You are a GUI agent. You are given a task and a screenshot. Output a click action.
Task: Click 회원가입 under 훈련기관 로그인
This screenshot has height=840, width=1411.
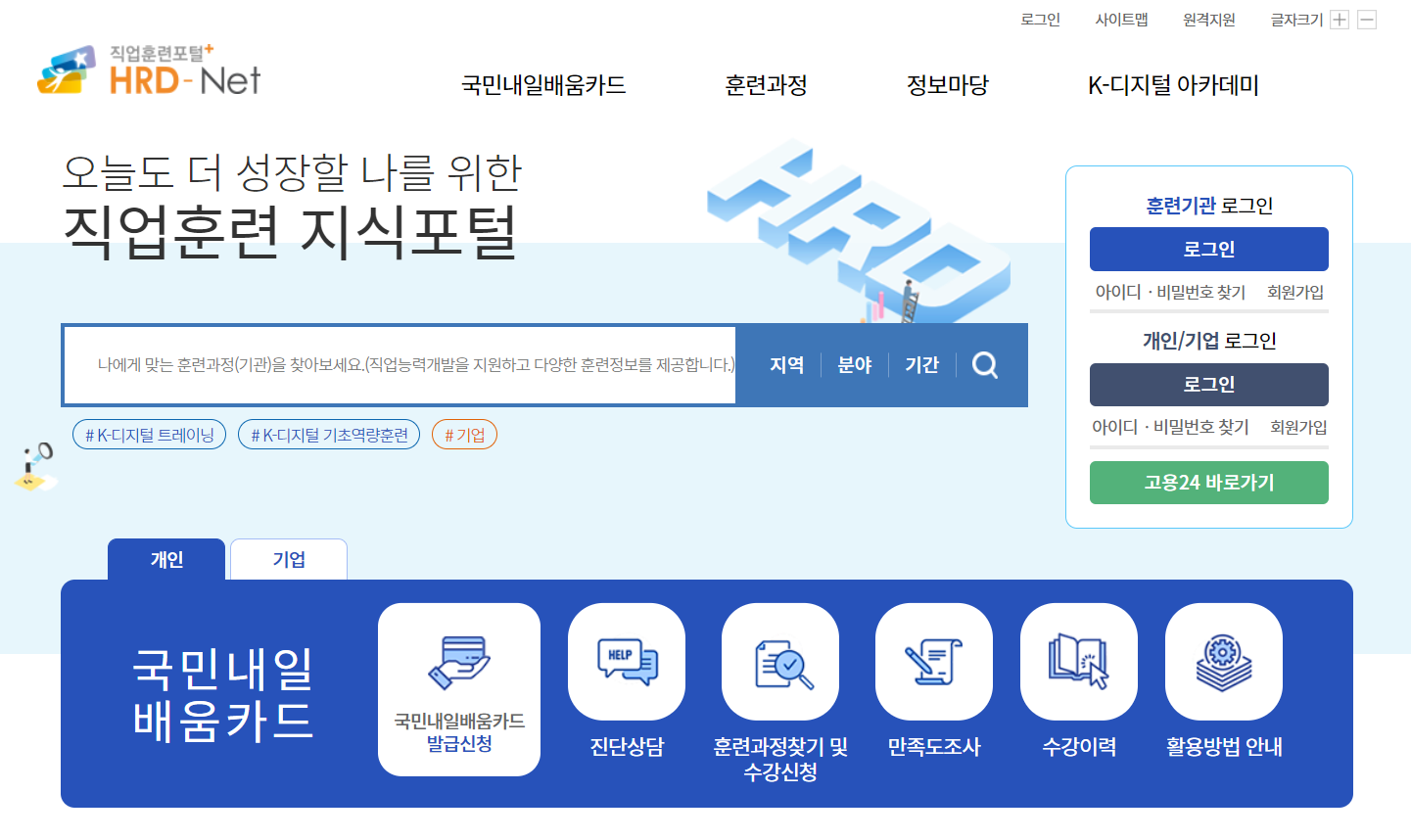tap(1295, 292)
